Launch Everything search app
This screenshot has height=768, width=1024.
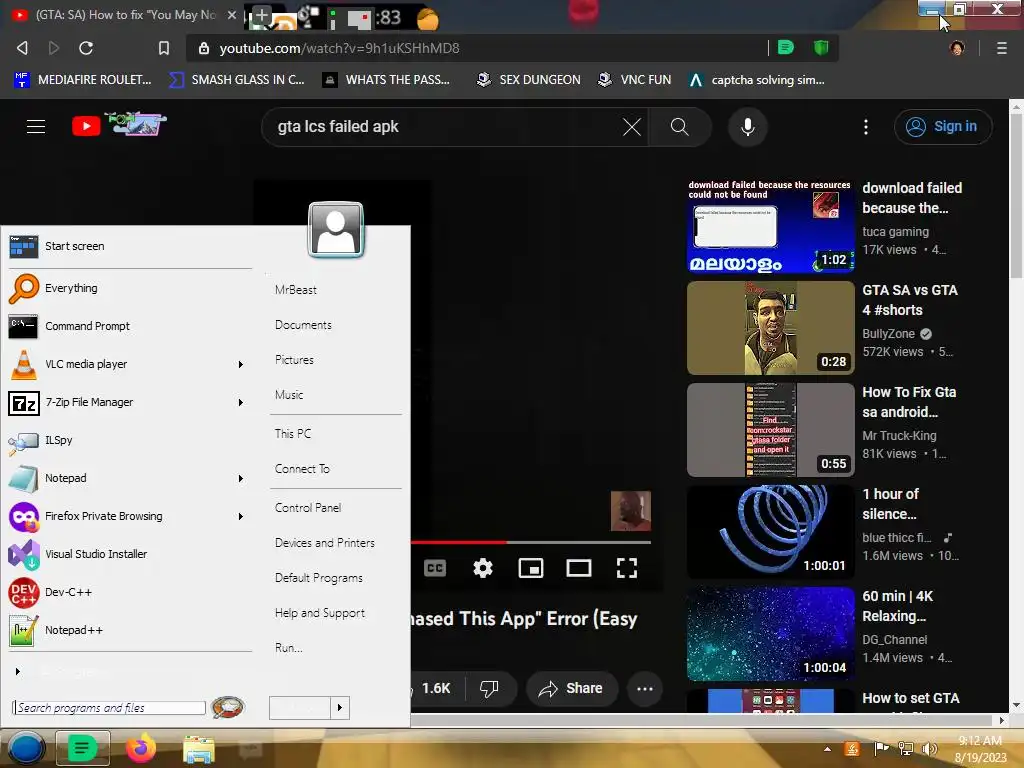(129, 288)
